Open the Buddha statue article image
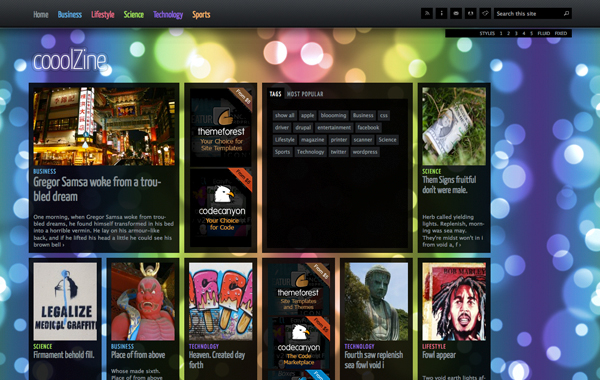The image size is (600, 380). pyautogui.click(x=377, y=302)
